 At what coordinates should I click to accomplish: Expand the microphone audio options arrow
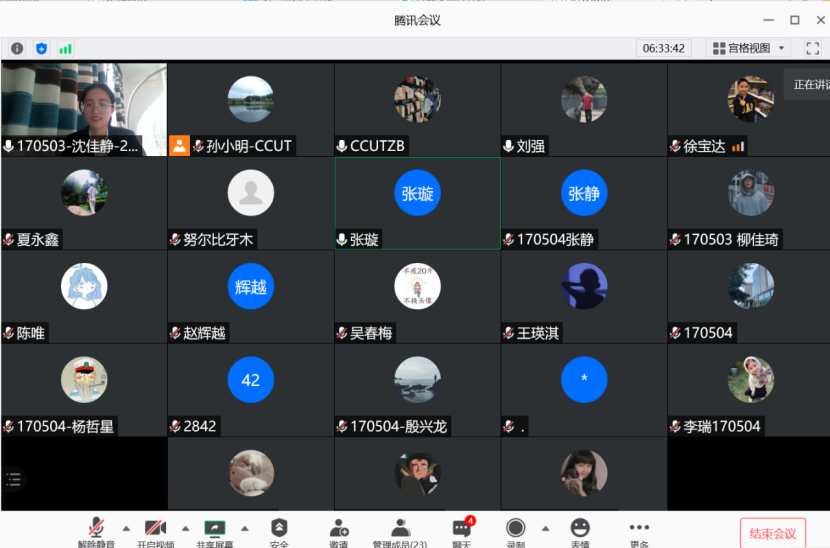(126, 528)
